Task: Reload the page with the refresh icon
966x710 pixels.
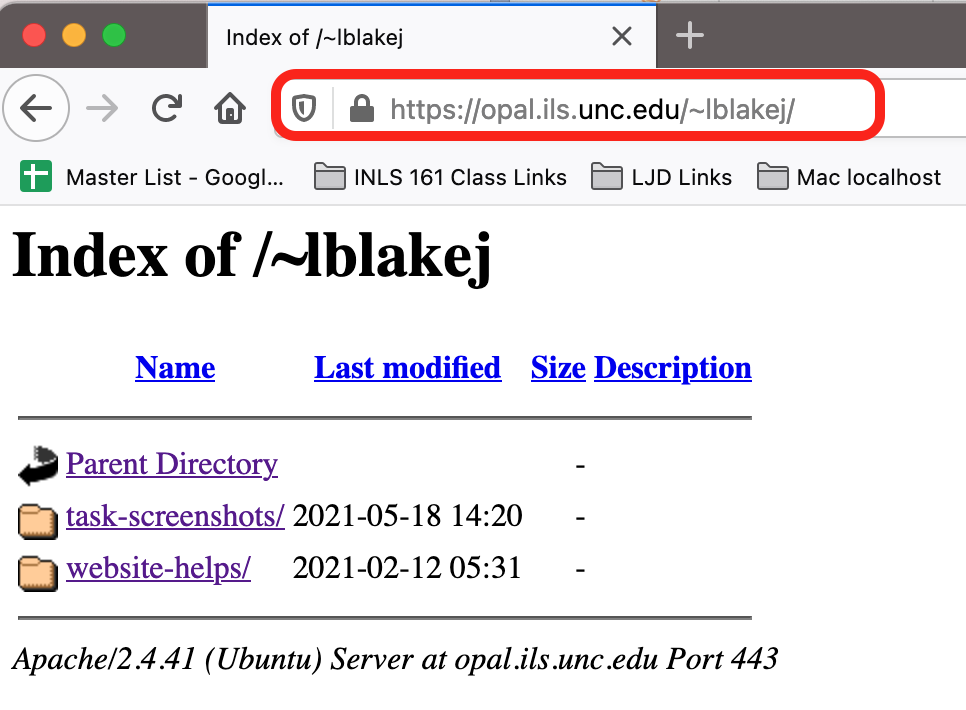Action: tap(166, 108)
